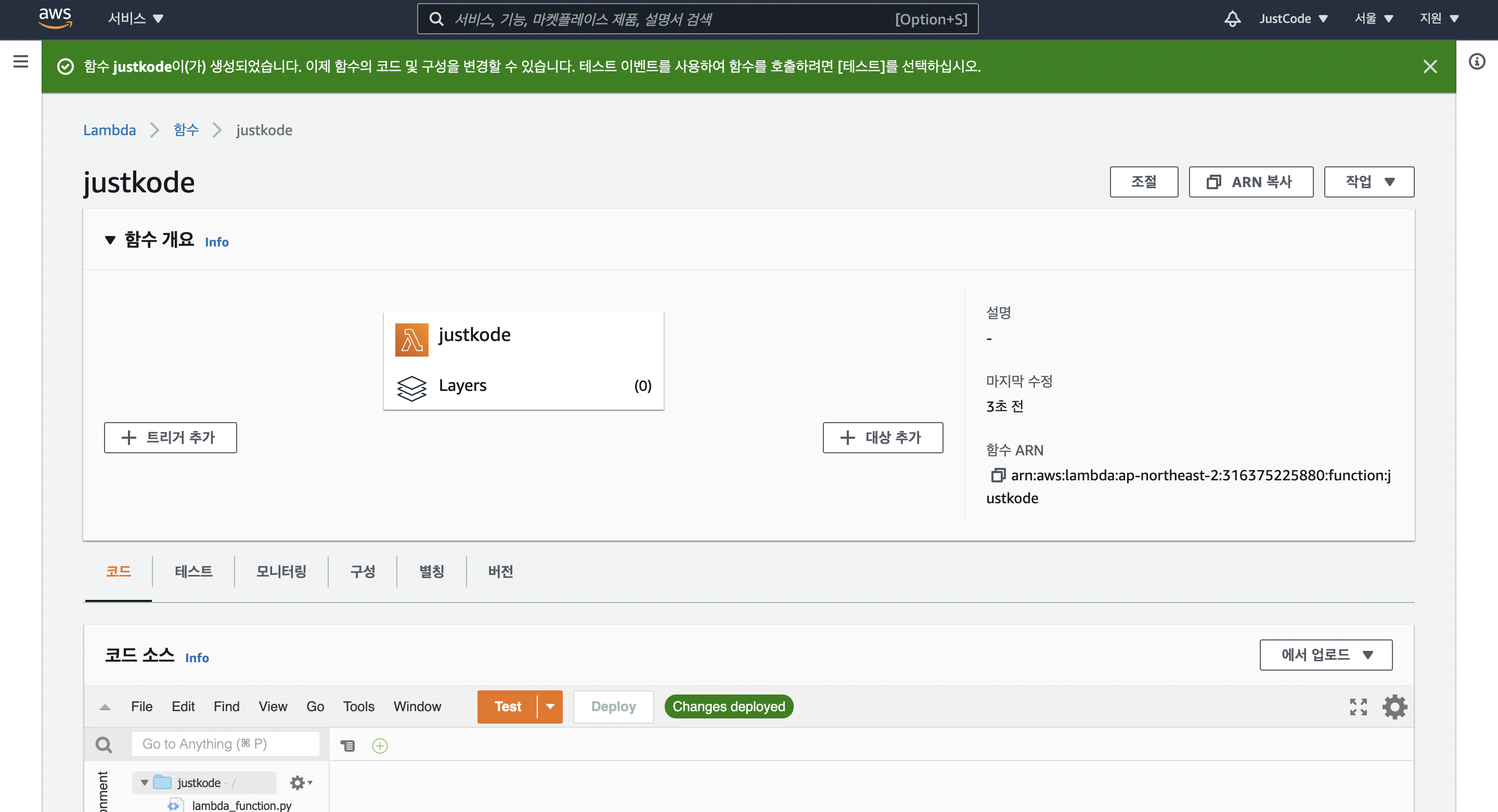Screen dimensions: 1498x812
Task: Click the tab list icon in editor
Action: point(348,745)
